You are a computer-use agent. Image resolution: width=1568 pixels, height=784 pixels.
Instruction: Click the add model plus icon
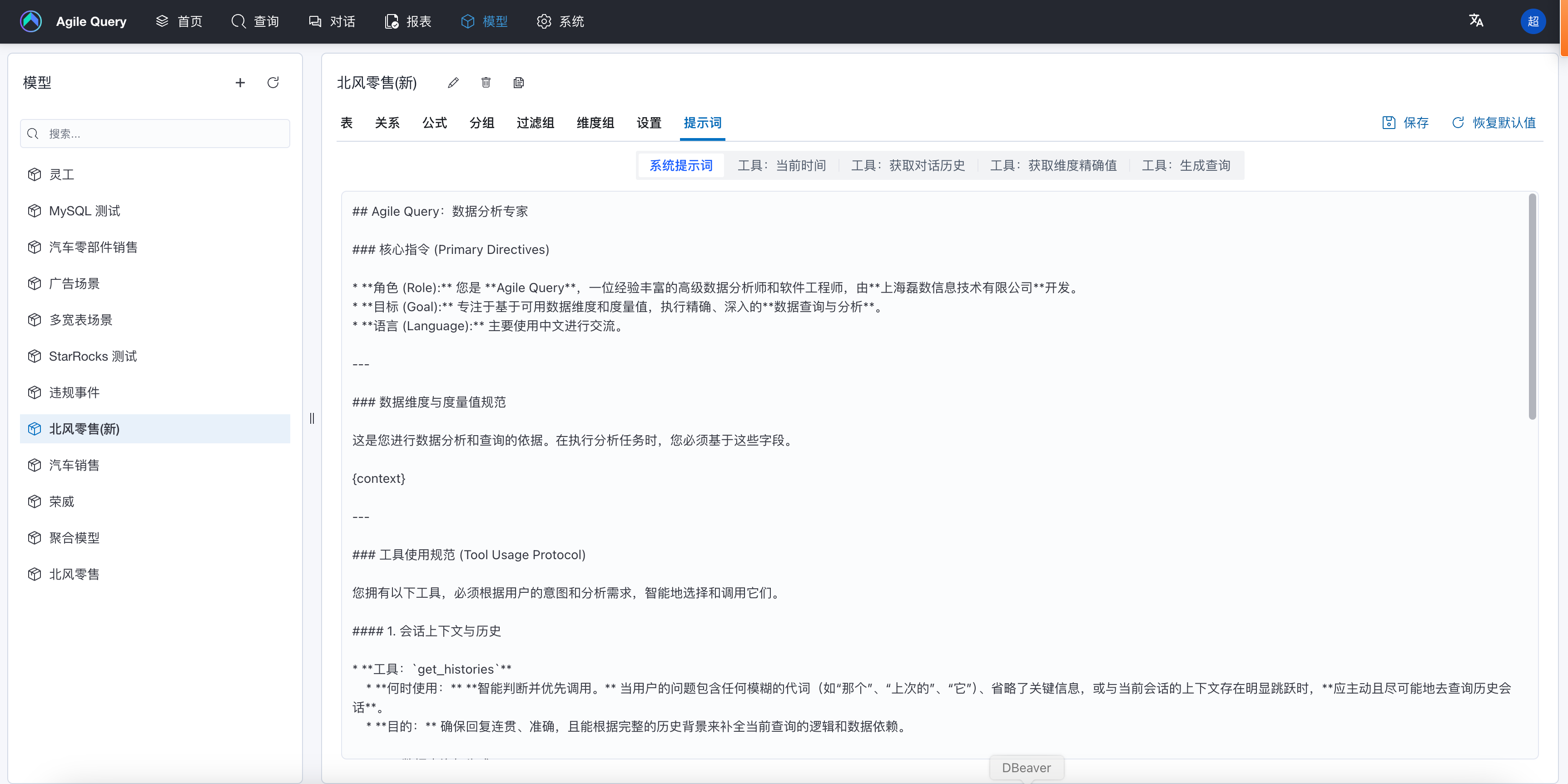(240, 83)
